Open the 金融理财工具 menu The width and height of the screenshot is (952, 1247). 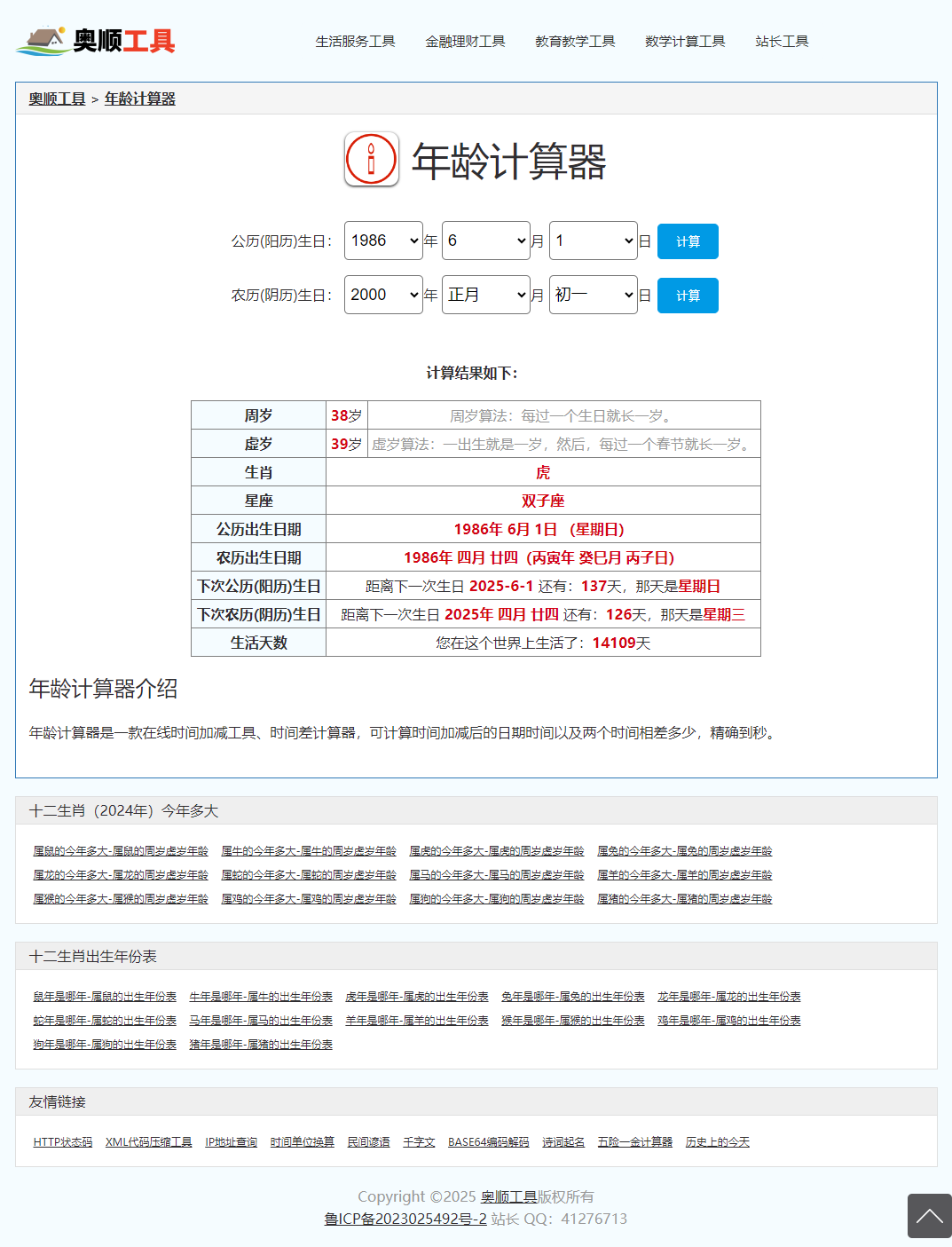[x=465, y=42]
